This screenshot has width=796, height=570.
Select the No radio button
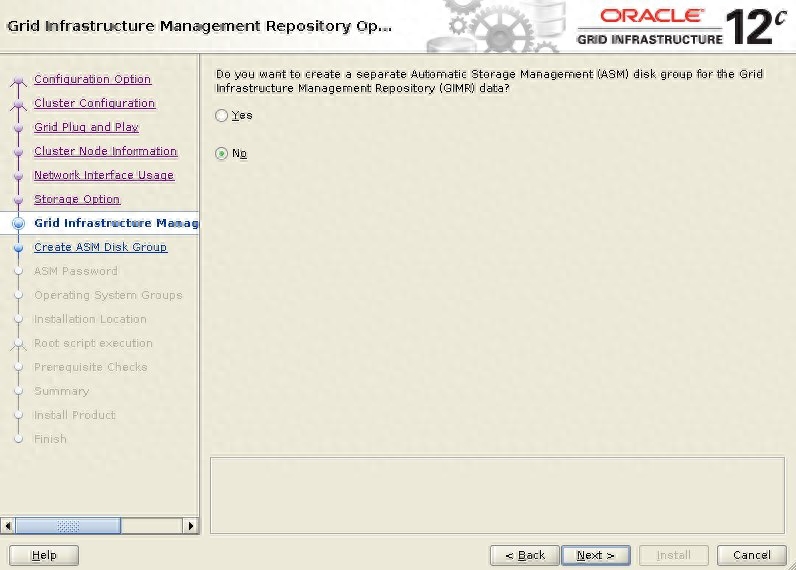[222, 154]
